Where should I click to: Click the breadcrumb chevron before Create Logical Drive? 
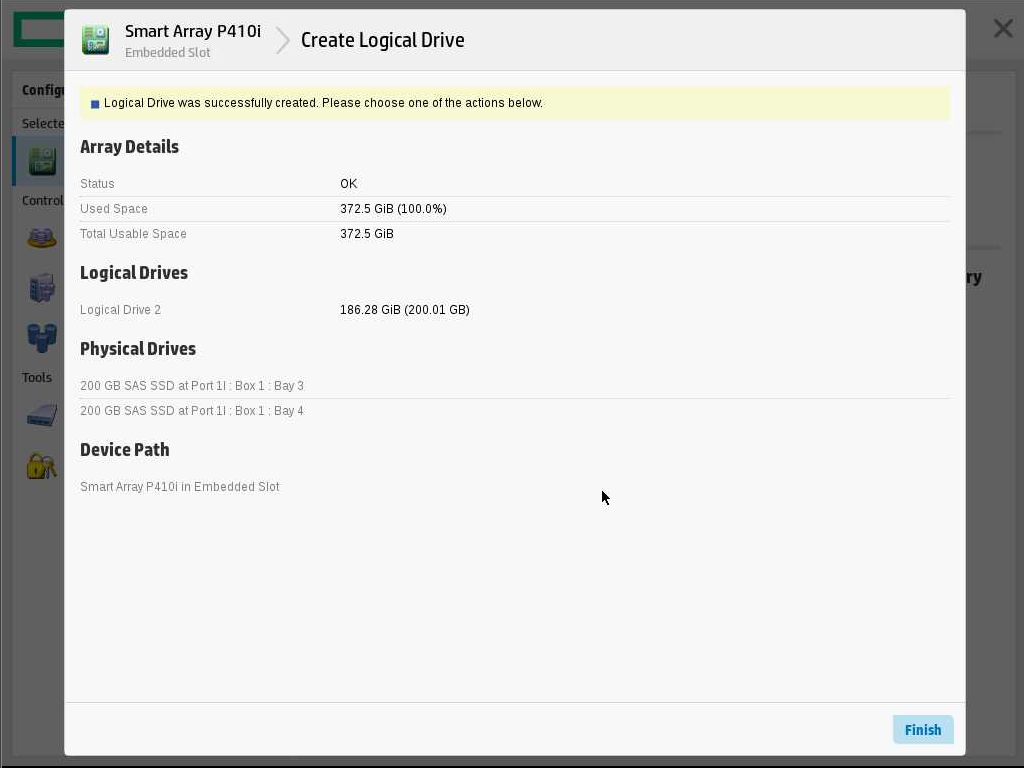click(x=282, y=40)
